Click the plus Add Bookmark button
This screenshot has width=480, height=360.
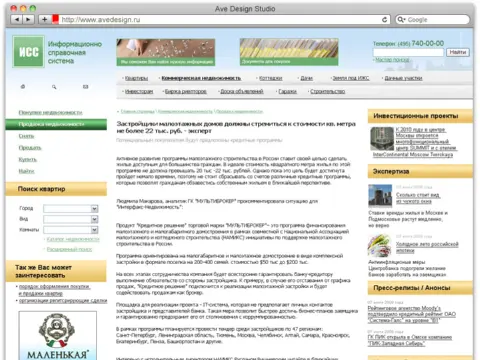tap(44, 20)
